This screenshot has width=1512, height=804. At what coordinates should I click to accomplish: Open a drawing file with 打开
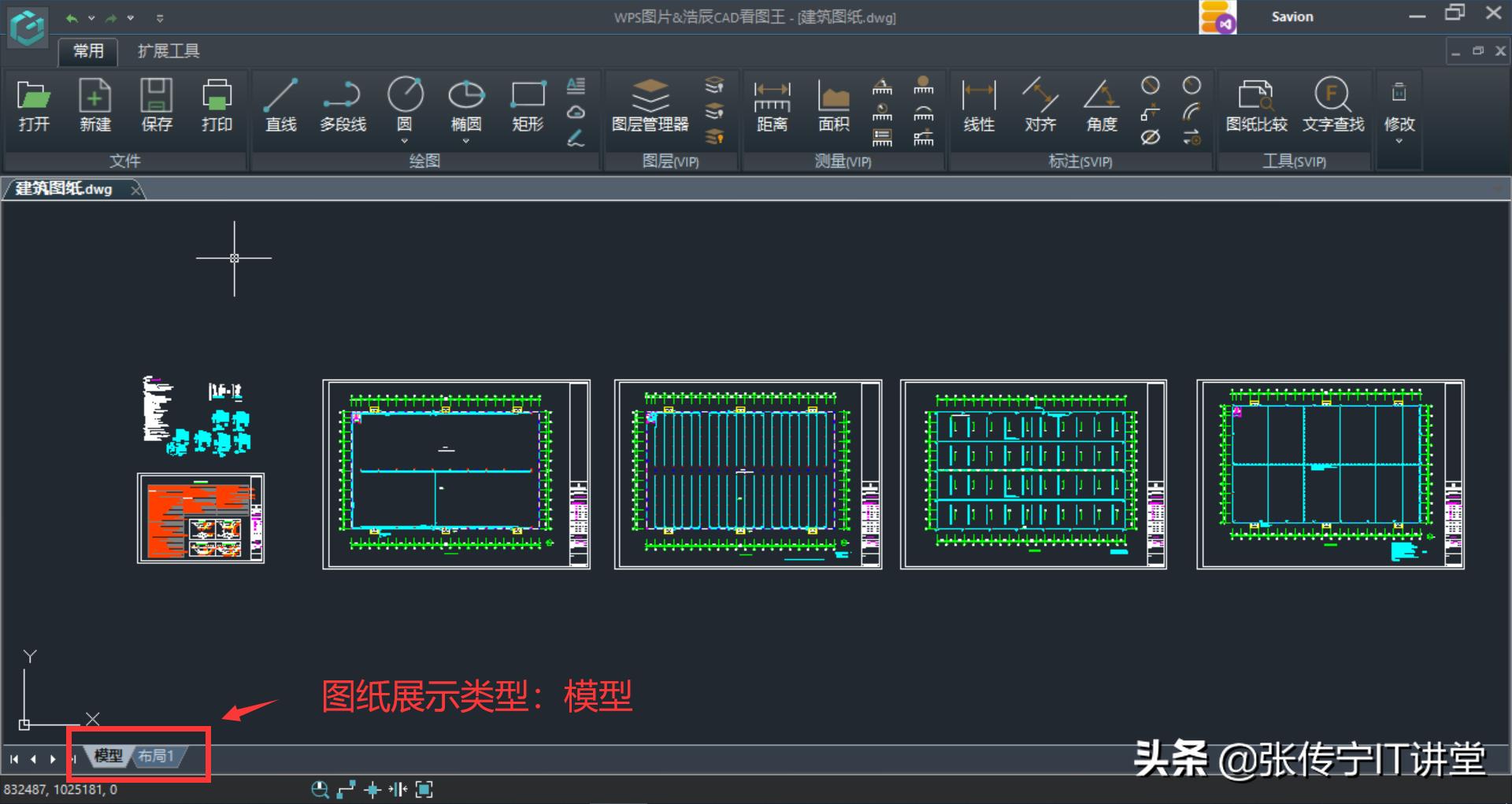click(34, 106)
